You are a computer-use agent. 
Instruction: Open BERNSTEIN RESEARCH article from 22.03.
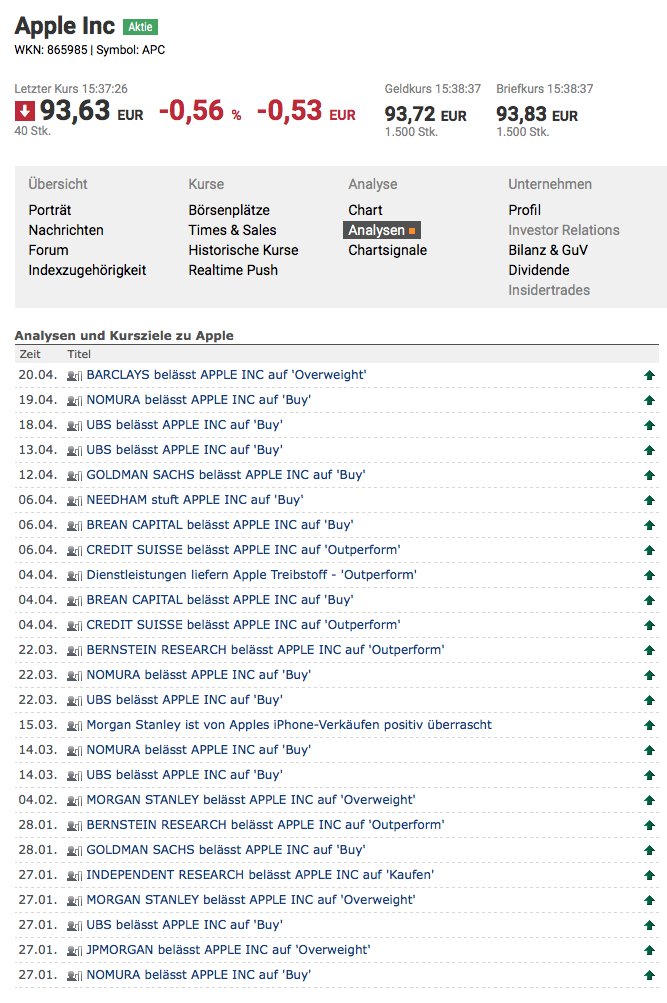[x=265, y=650]
